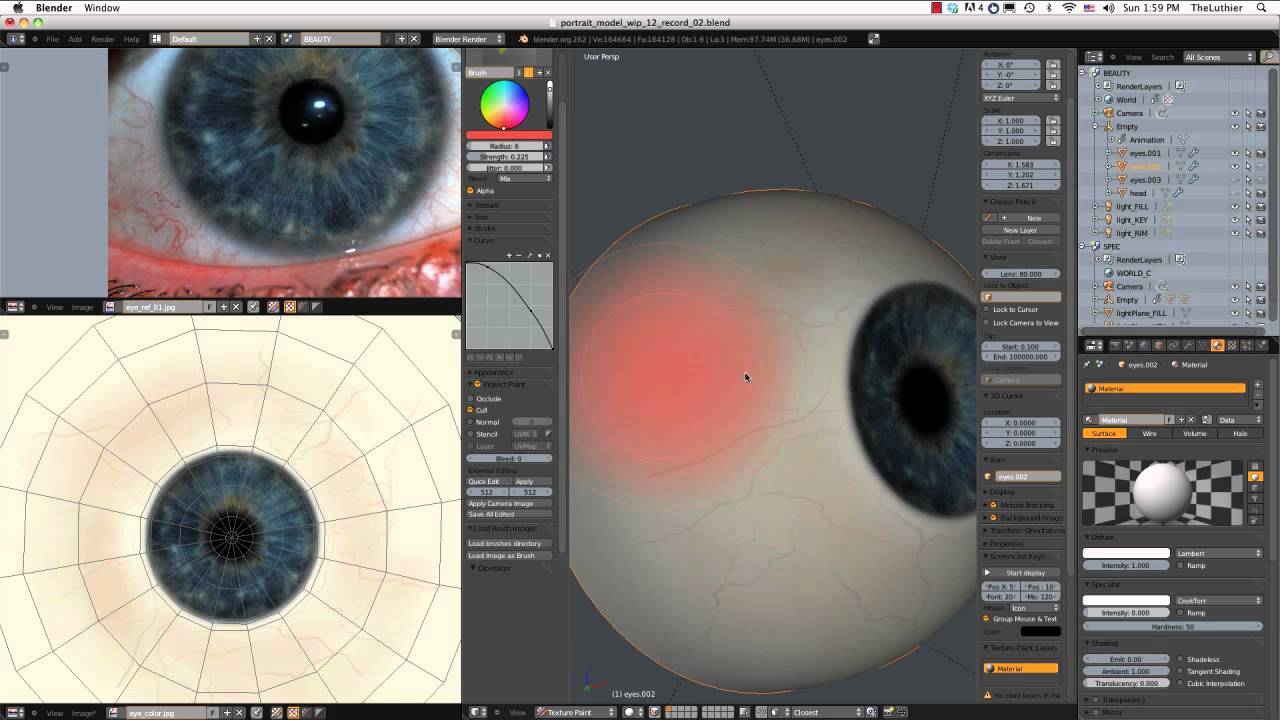
Task: Enable Tangent Shading checkbox
Action: (1181, 671)
